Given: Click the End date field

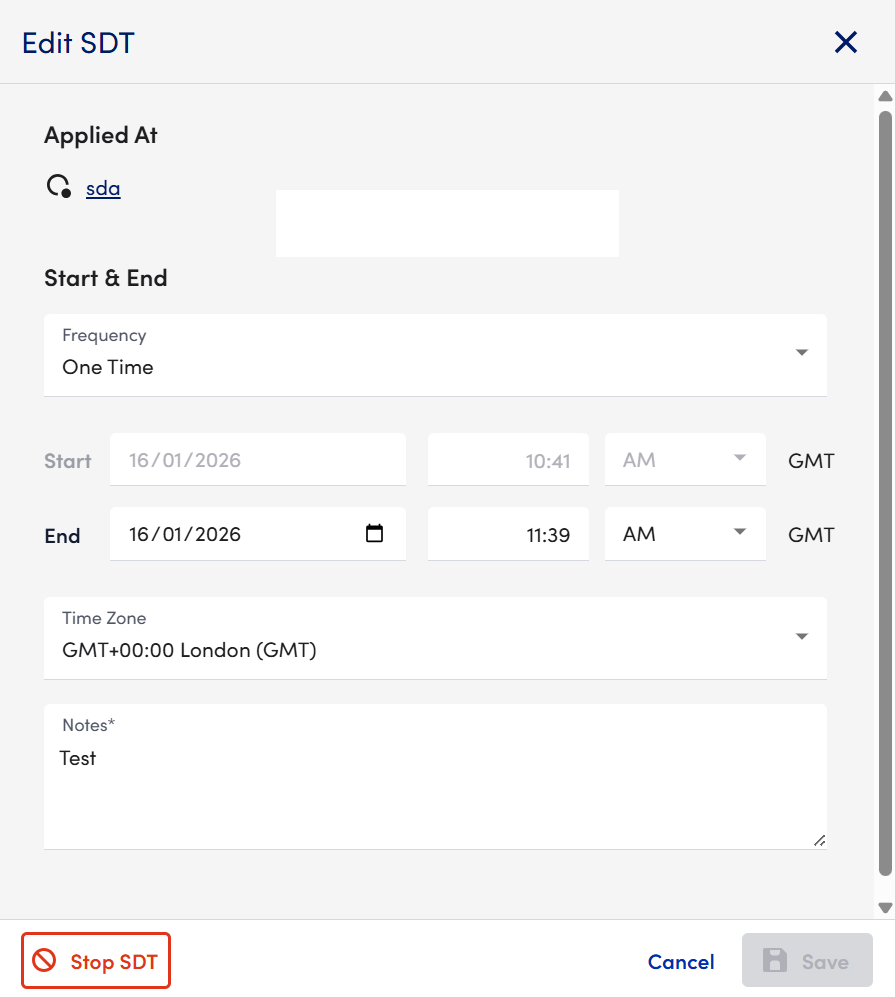Looking at the screenshot, I should coord(240,534).
